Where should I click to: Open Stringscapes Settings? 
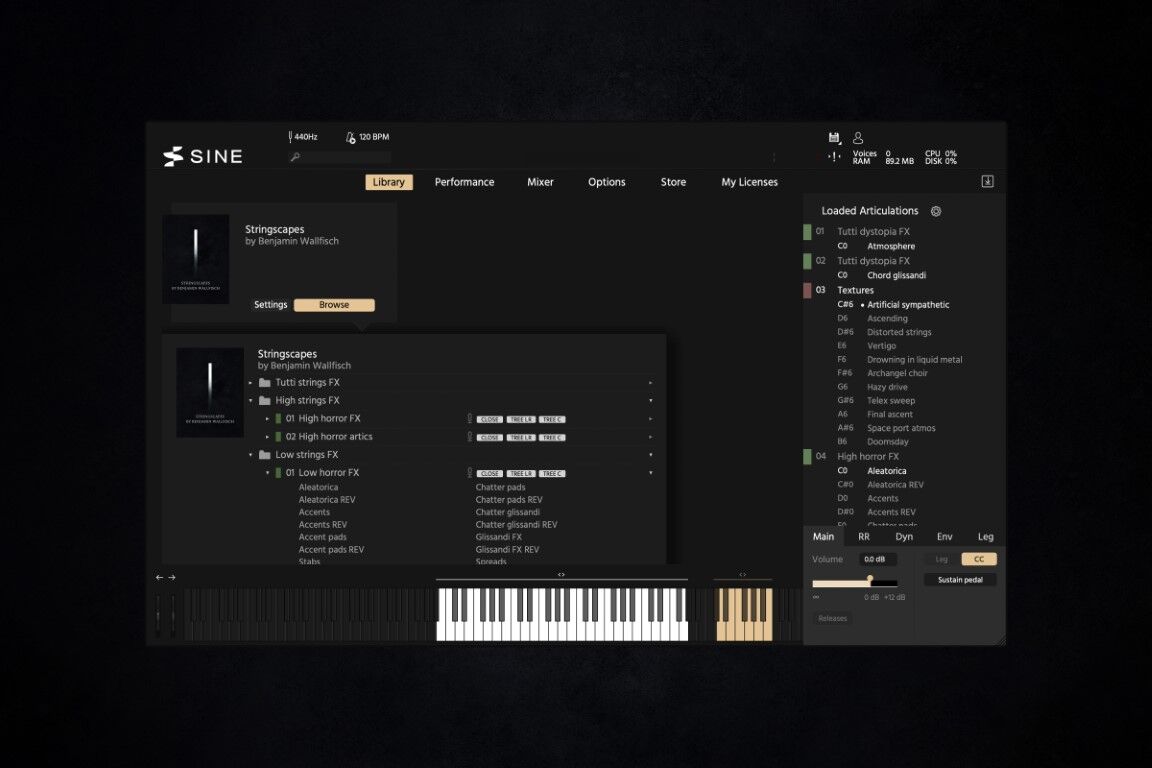pyautogui.click(x=270, y=305)
